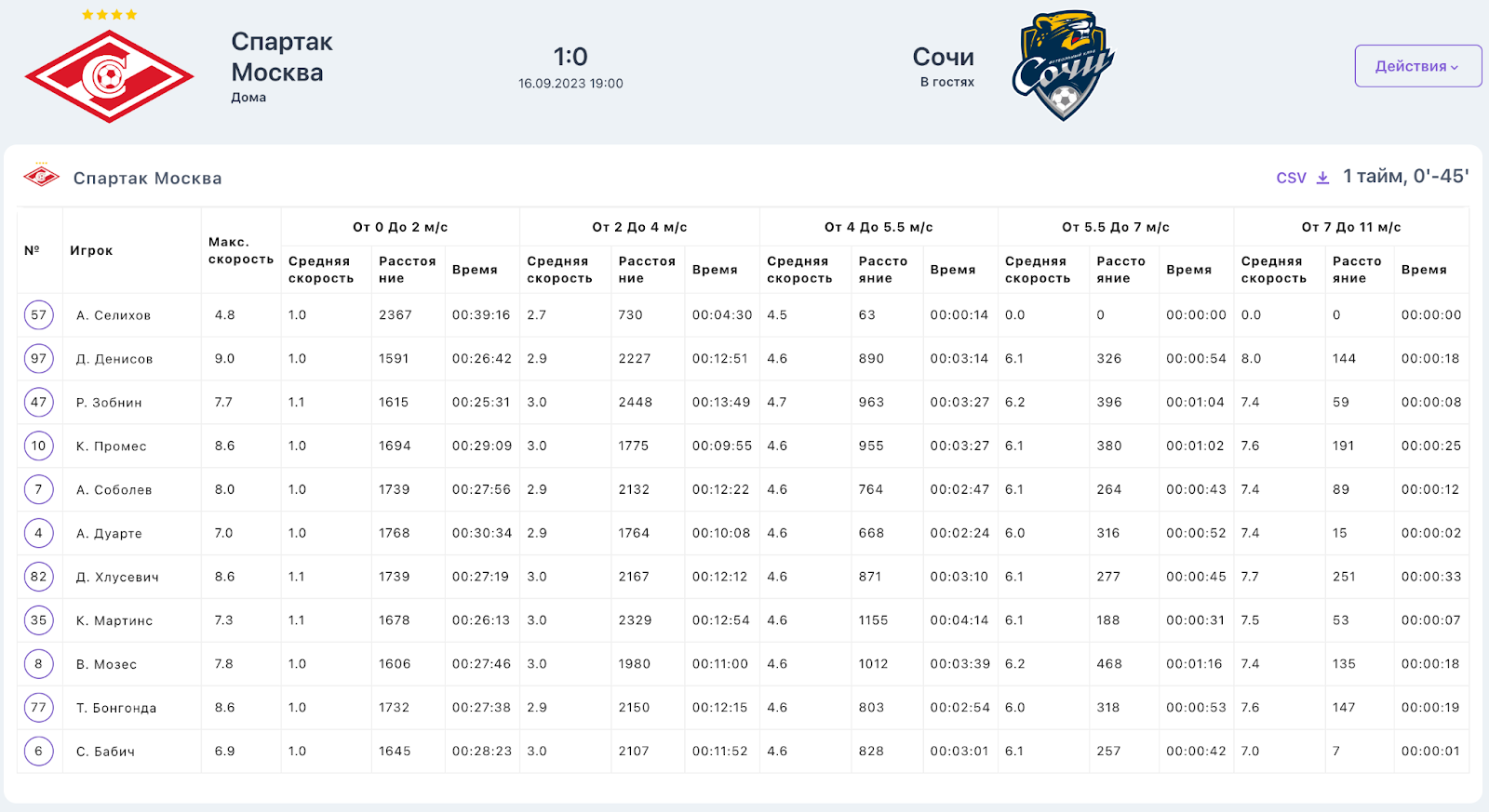Select player name А. Селихов
The height and width of the screenshot is (812, 1489).
click(114, 315)
